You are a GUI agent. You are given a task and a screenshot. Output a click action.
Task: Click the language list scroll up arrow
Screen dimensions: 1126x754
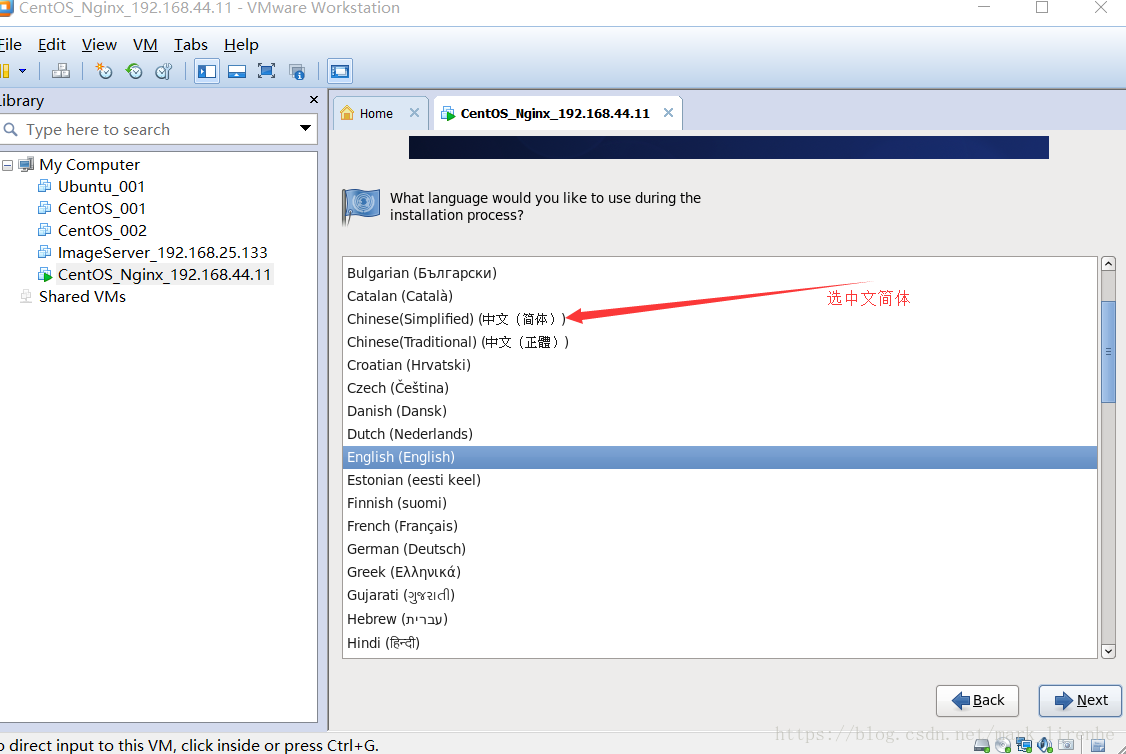[1108, 264]
